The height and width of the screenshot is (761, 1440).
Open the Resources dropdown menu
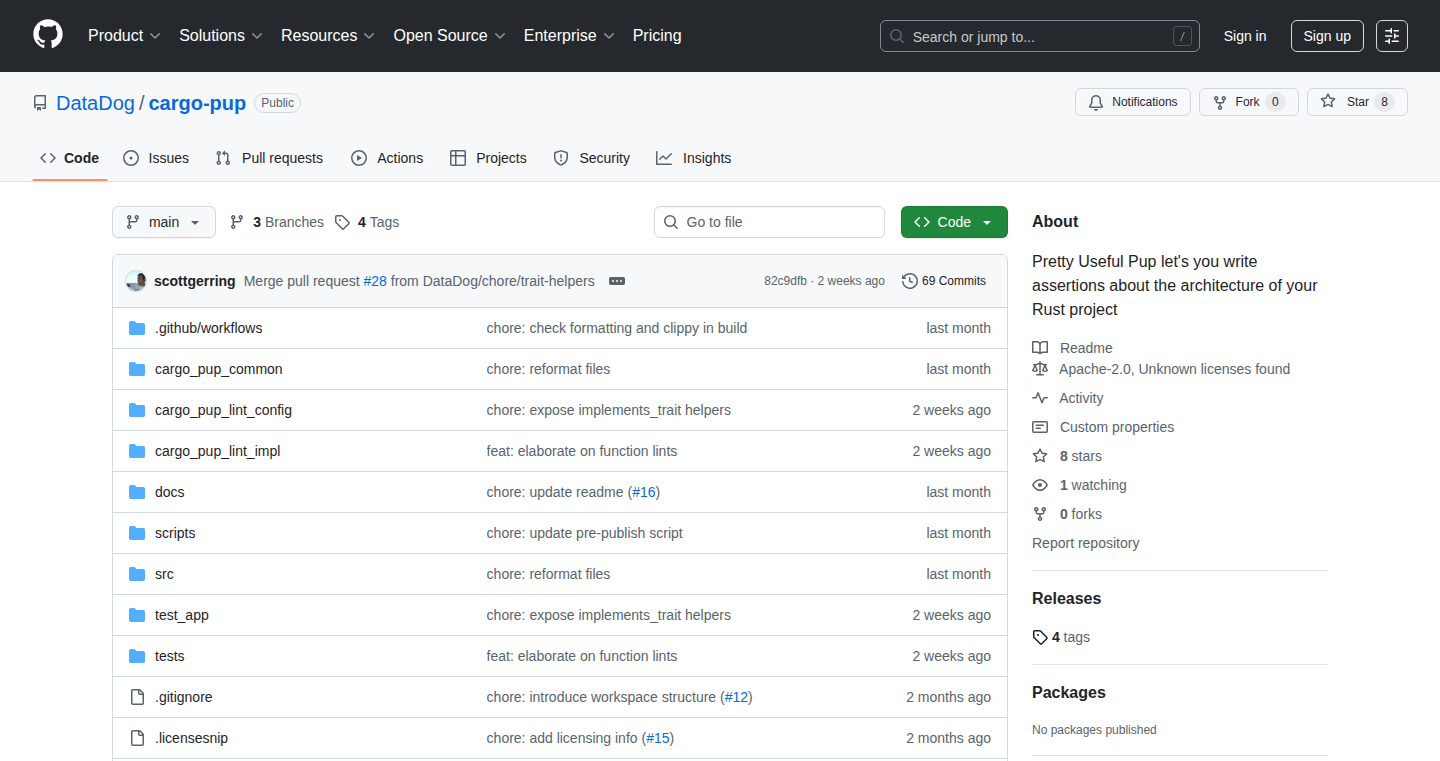[328, 35]
